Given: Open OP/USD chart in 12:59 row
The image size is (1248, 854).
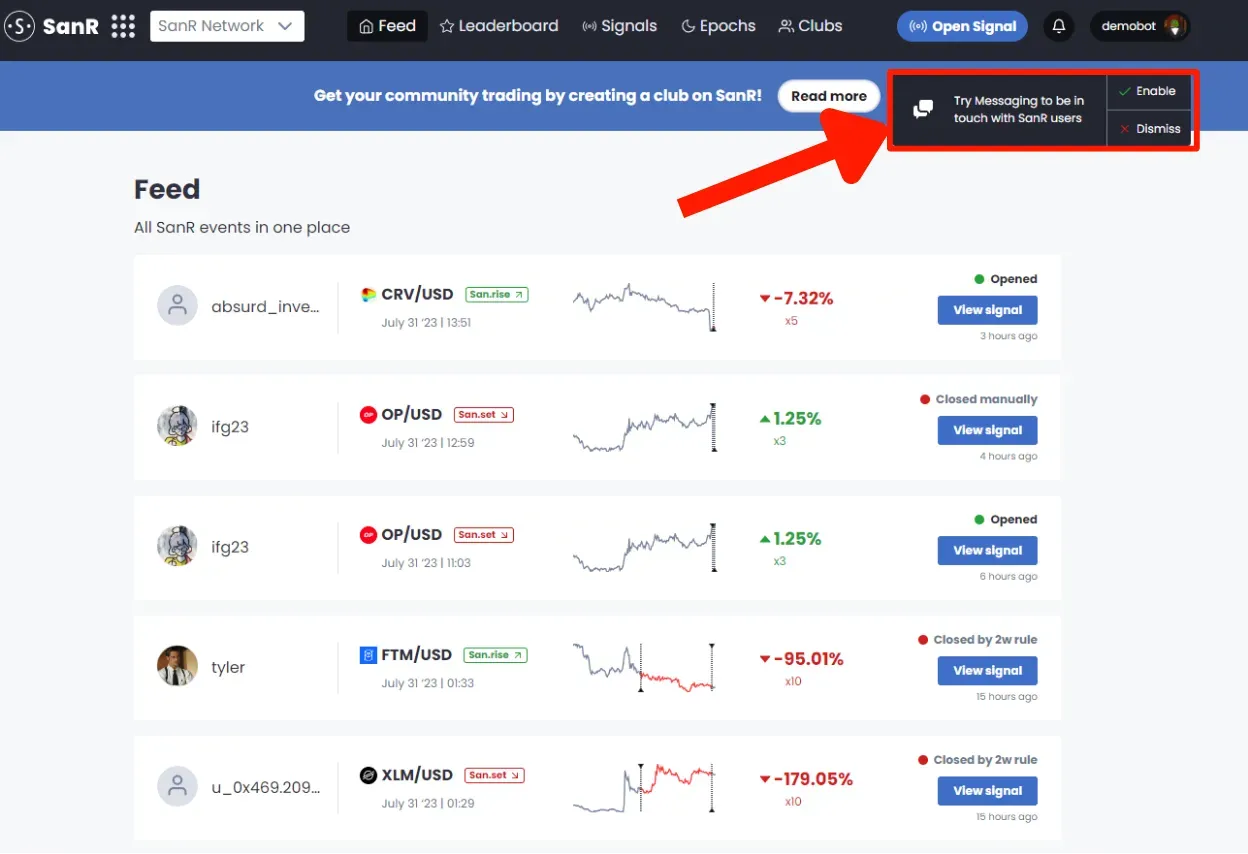Looking at the screenshot, I should (x=645, y=427).
